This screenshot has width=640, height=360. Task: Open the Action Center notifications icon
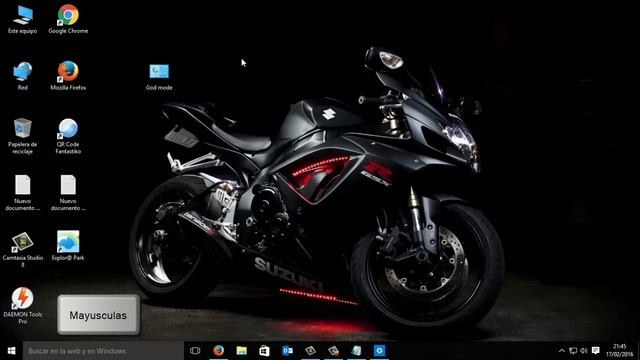(x=596, y=351)
